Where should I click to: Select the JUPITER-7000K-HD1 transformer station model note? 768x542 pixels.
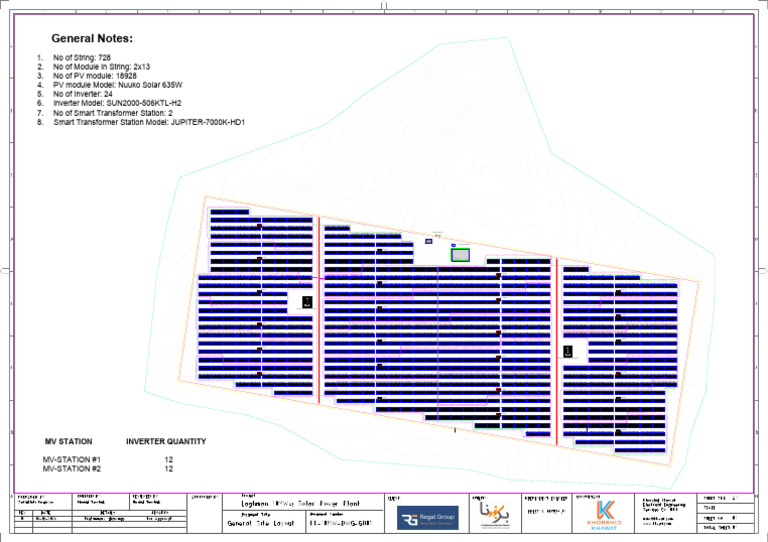point(149,122)
